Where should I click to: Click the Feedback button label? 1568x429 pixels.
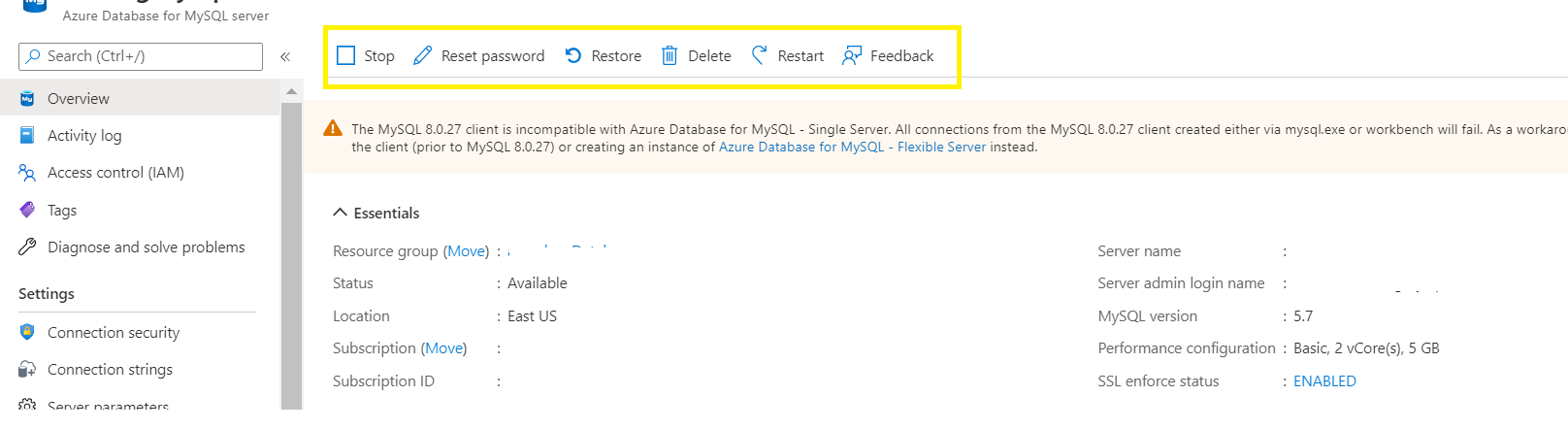coord(902,56)
